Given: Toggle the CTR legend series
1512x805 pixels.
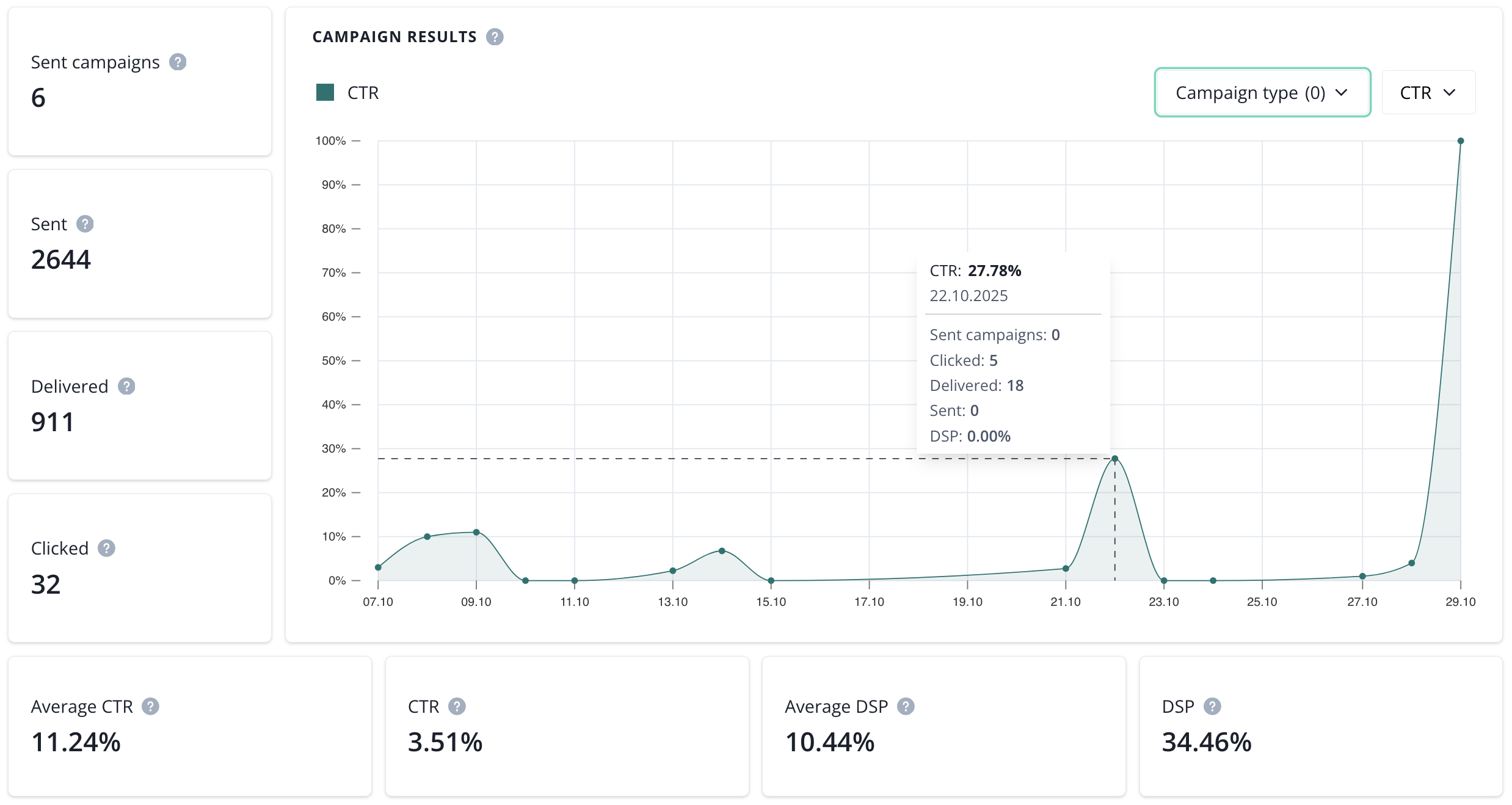Looking at the screenshot, I should point(363,93).
